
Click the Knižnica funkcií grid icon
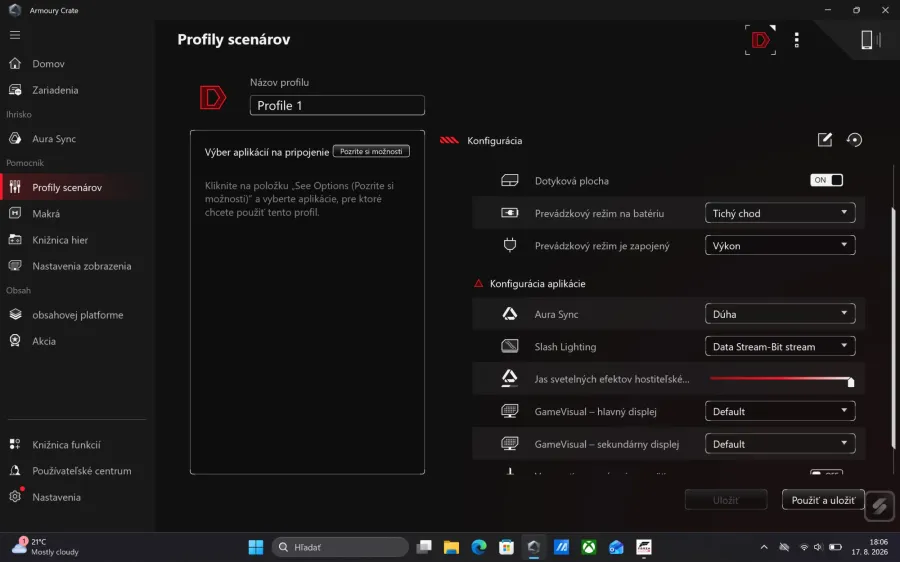point(15,444)
